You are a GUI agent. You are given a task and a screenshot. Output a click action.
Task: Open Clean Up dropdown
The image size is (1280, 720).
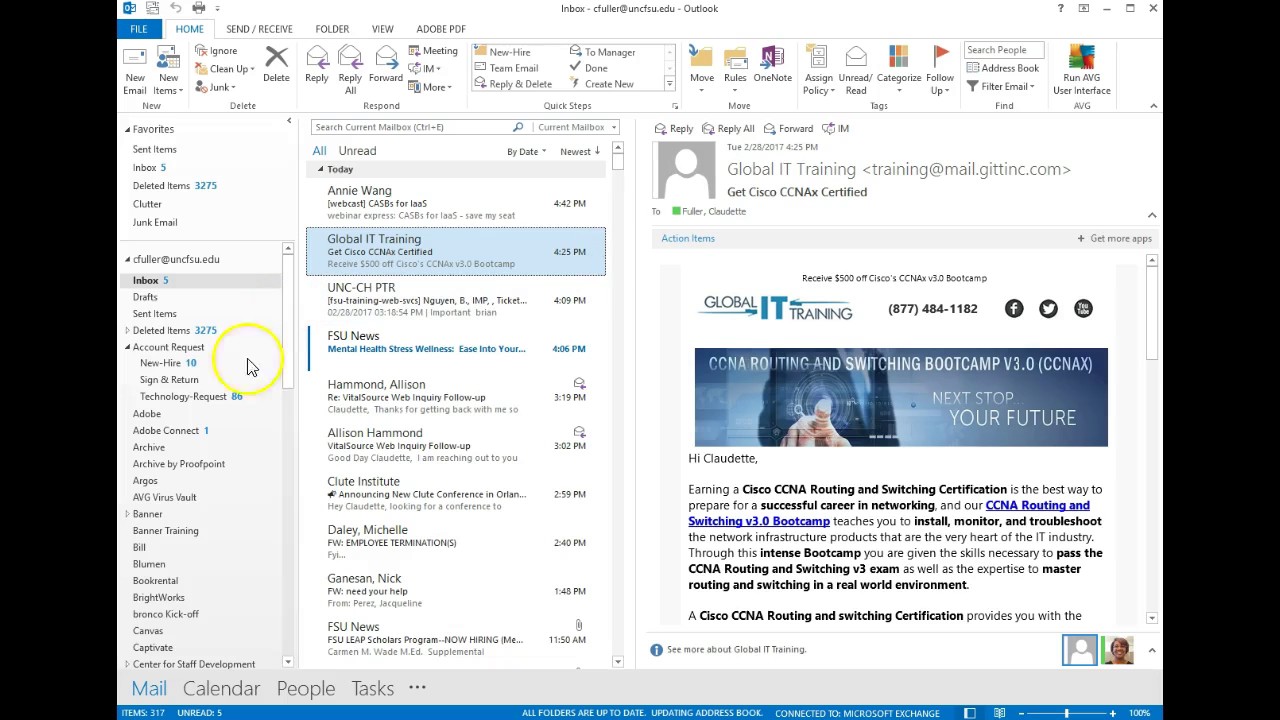225,69
